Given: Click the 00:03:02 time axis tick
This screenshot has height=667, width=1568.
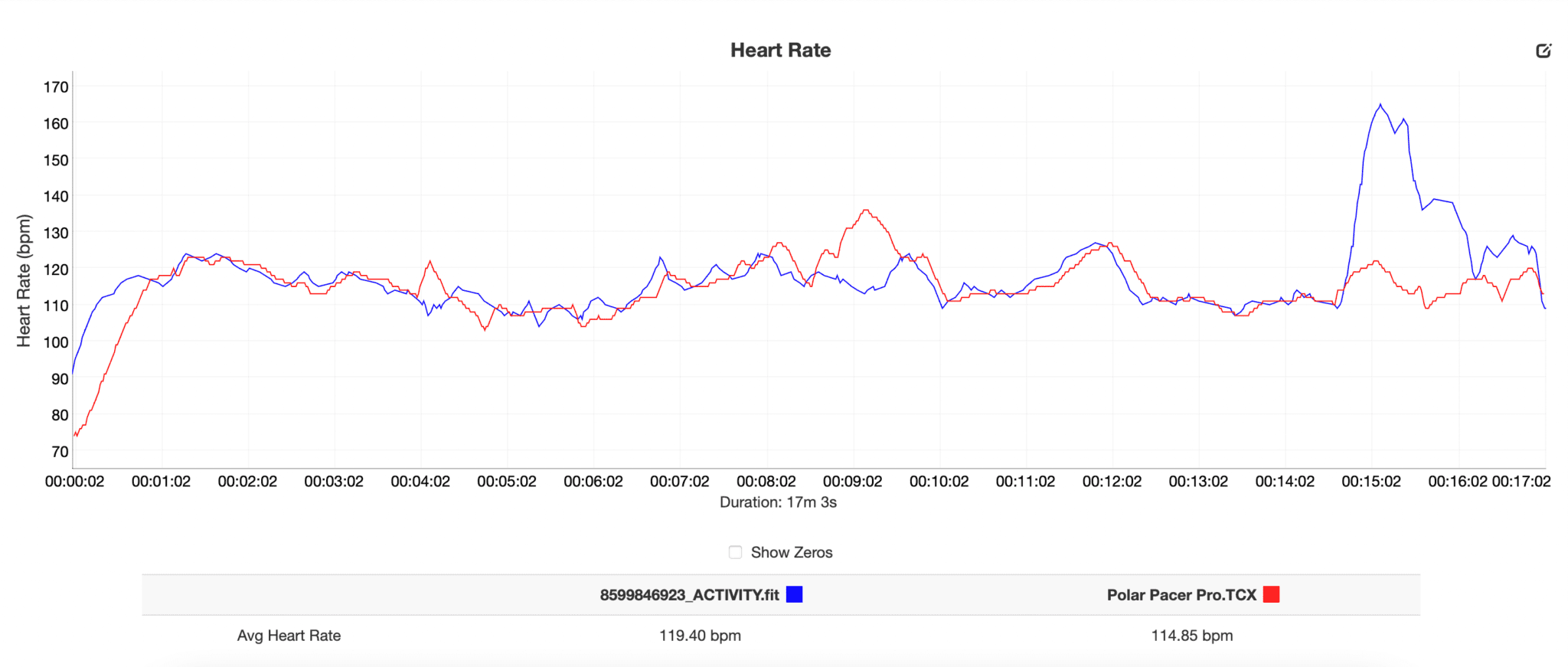Looking at the screenshot, I should point(334,482).
